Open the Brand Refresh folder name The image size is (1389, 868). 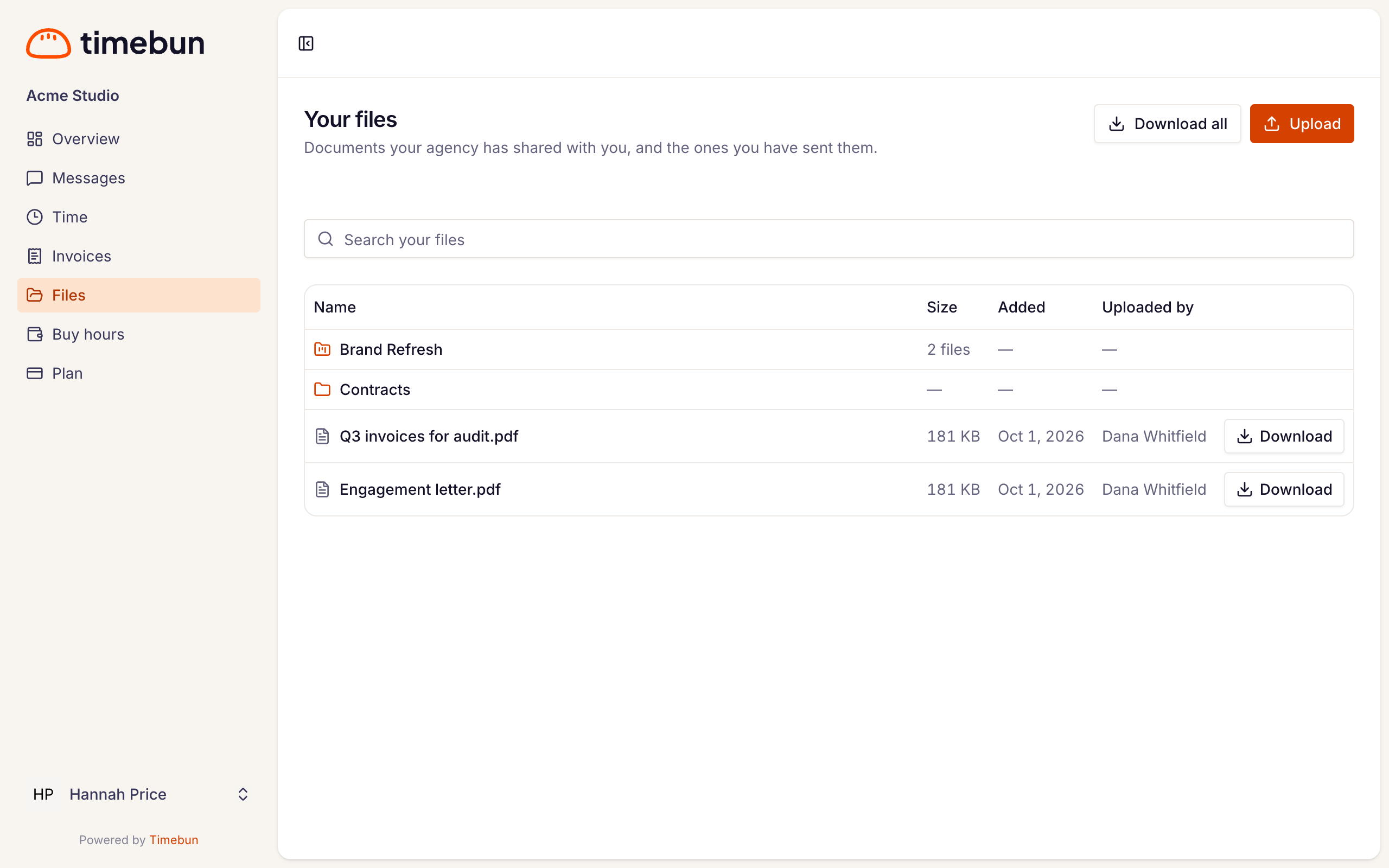coord(391,349)
